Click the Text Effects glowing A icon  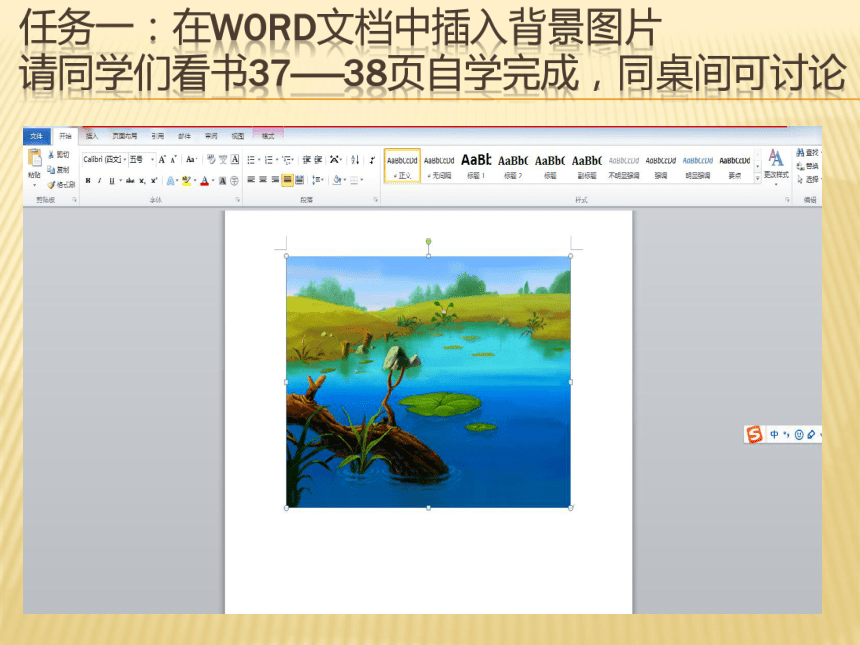(171, 180)
